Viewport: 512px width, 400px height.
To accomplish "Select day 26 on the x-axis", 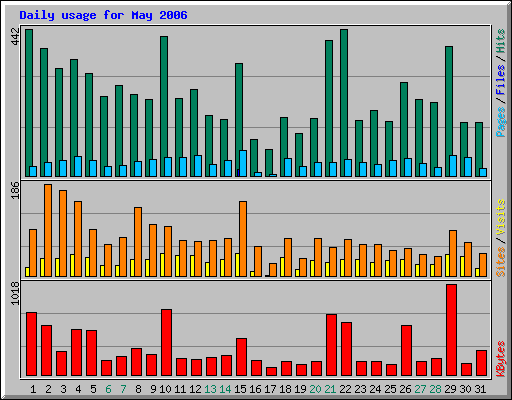I will tap(405, 389).
